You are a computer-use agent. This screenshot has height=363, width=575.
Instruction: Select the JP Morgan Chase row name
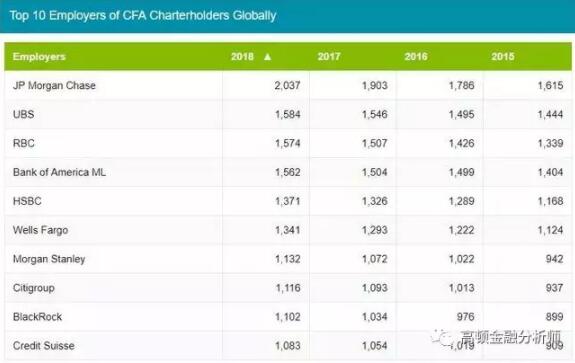[54, 85]
